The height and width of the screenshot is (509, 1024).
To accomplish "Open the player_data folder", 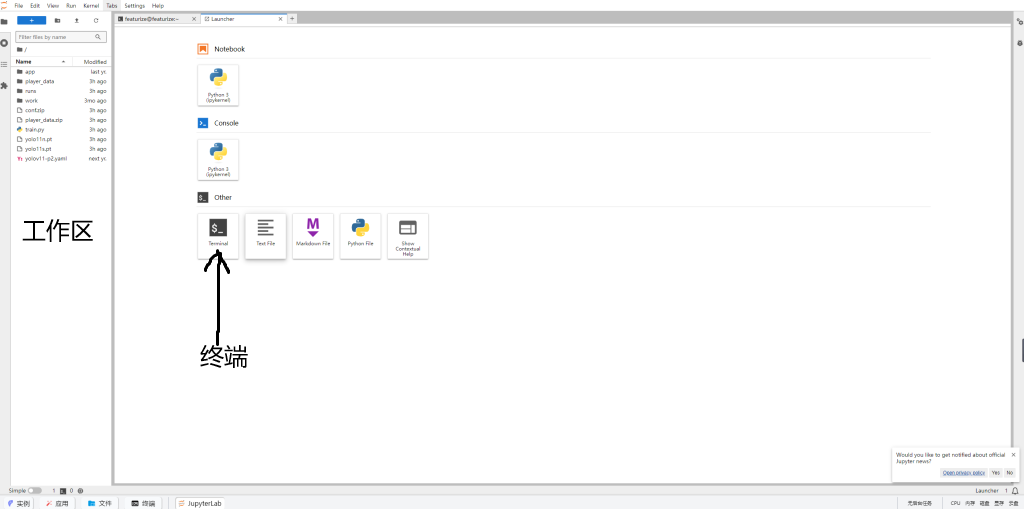I will pos(40,81).
